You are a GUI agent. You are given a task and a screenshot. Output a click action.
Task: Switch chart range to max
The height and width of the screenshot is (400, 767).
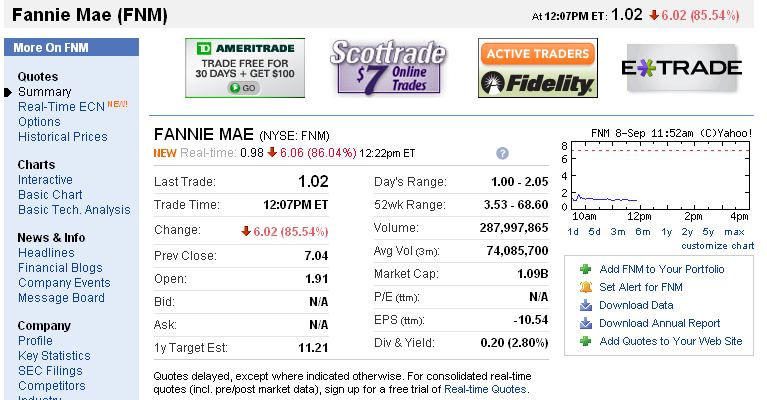pyautogui.click(x=734, y=232)
